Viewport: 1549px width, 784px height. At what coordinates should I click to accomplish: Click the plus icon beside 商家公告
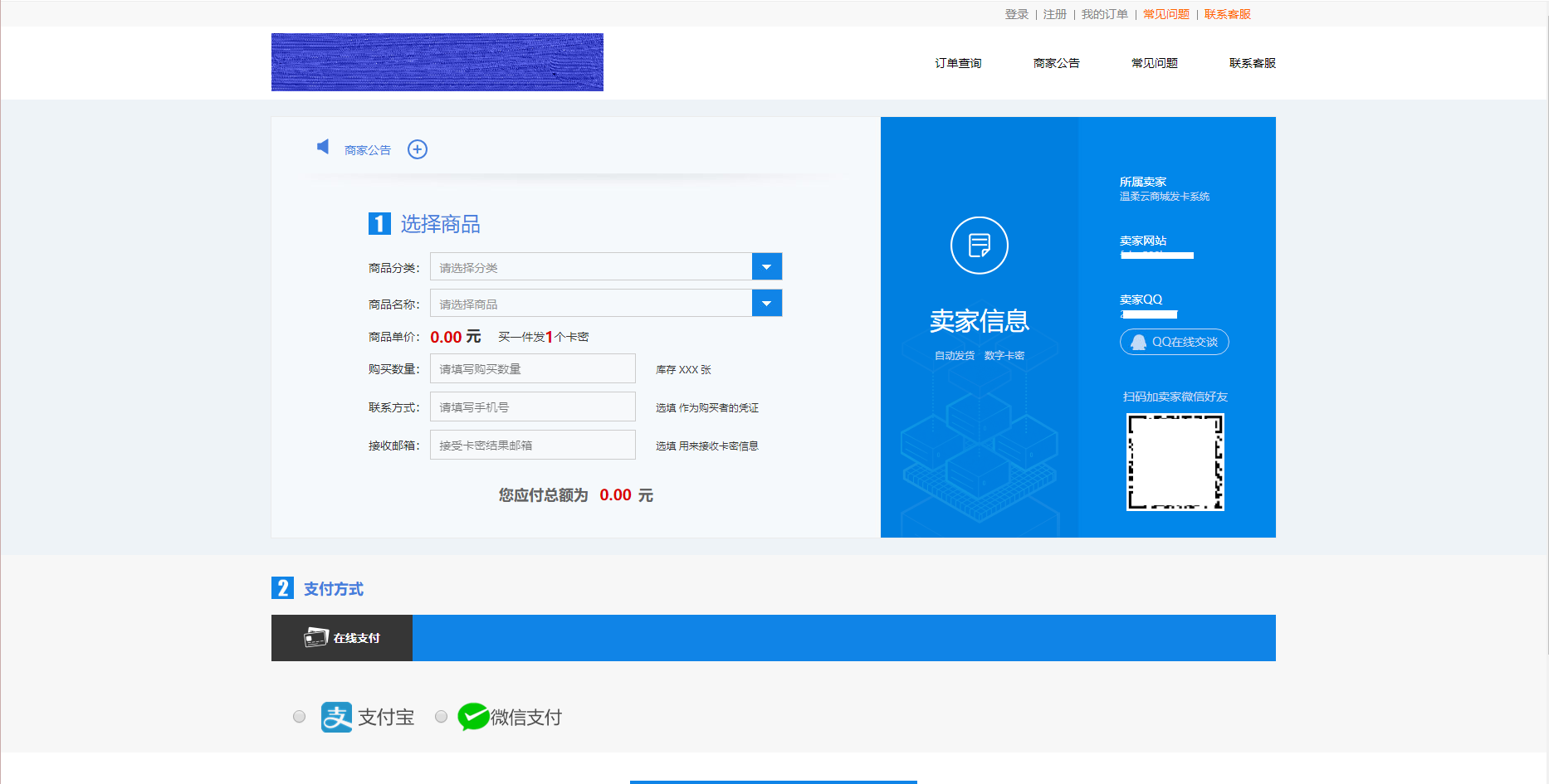pyautogui.click(x=418, y=149)
